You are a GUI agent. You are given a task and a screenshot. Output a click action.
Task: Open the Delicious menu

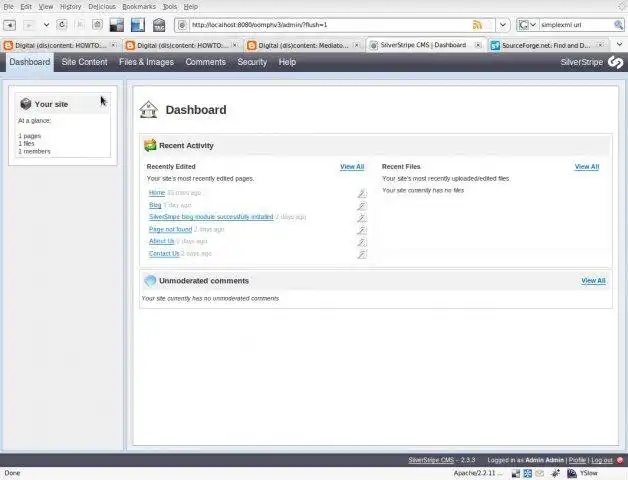102,6
